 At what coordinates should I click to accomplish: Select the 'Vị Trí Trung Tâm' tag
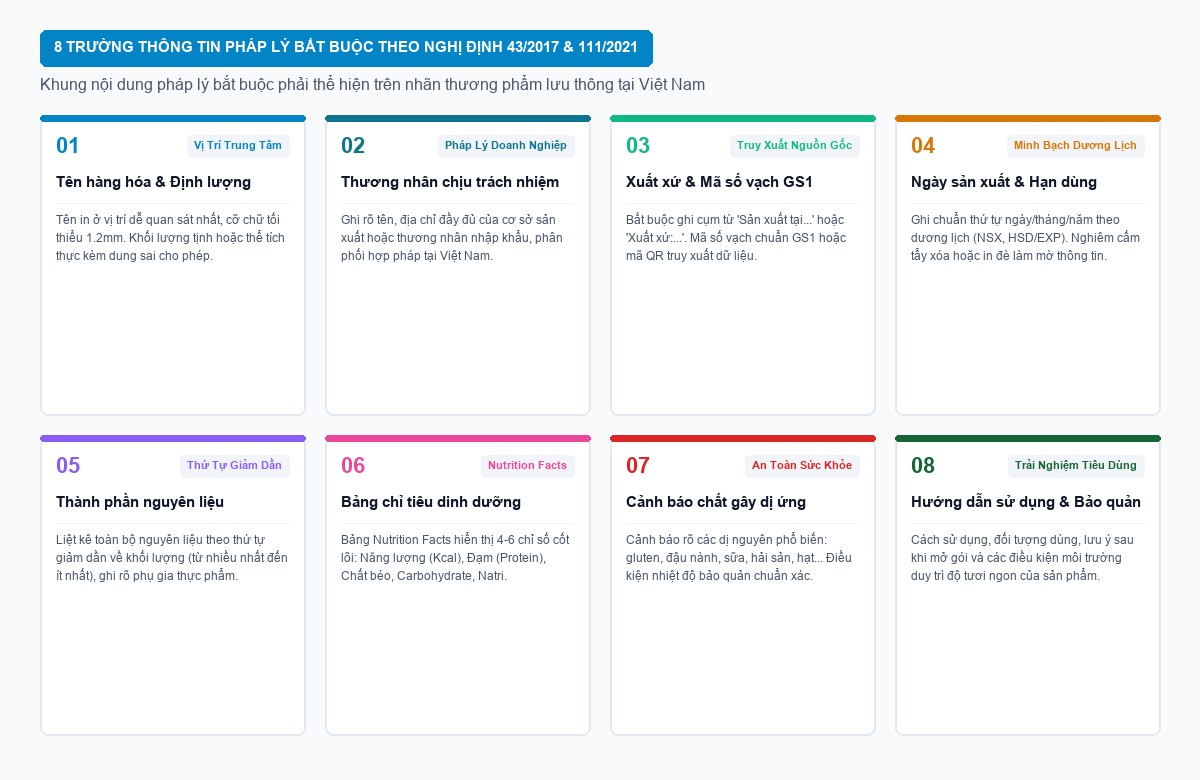[x=238, y=146]
